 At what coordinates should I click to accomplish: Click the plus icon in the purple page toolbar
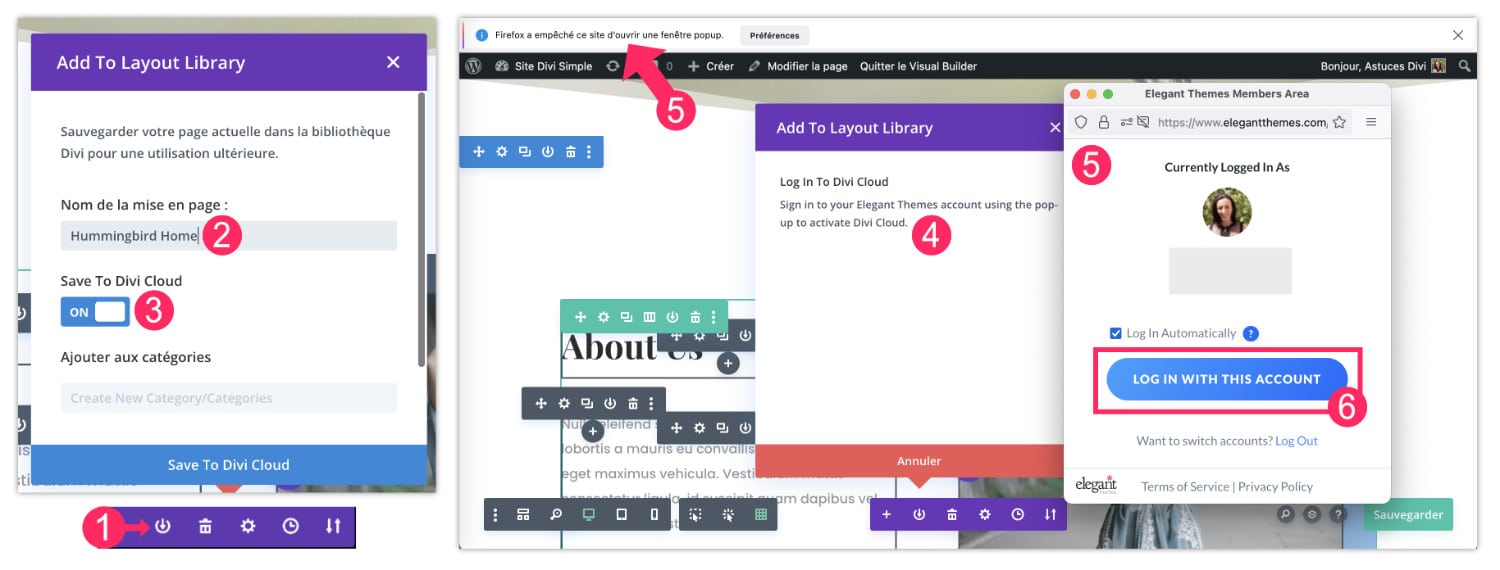pos(886,514)
